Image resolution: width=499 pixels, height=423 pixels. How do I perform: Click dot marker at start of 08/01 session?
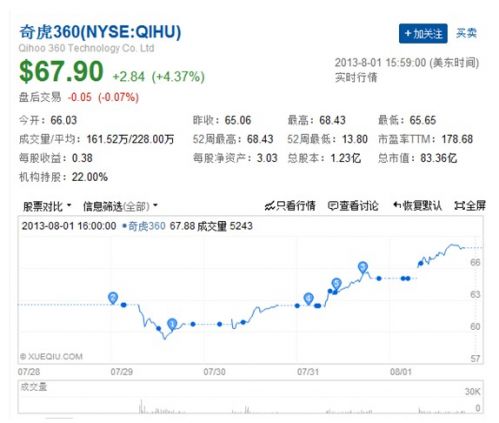[421, 264]
